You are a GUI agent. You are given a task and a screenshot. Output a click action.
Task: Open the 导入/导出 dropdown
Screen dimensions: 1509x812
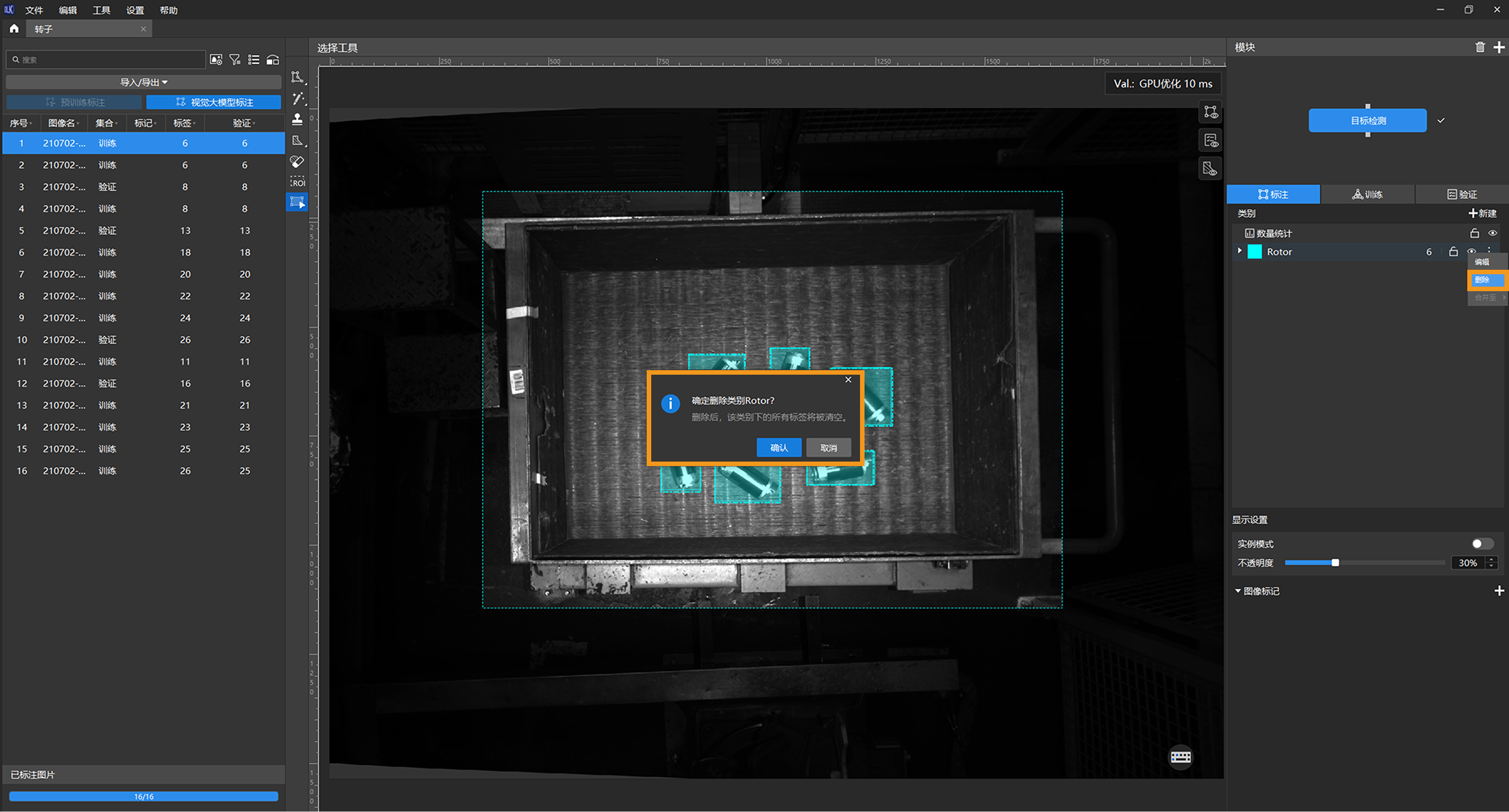point(143,82)
